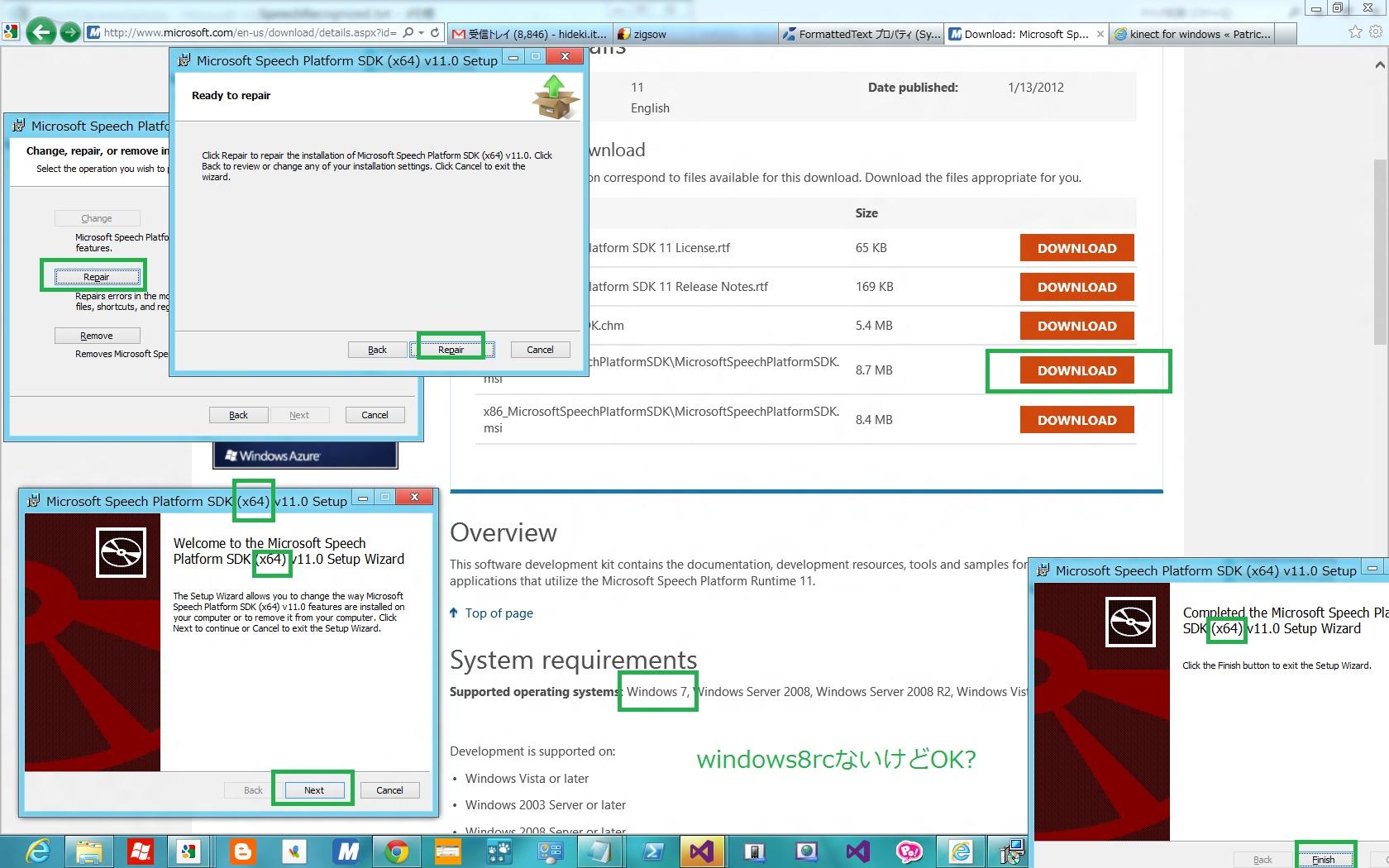1389x868 pixels.
Task: Open the Blogger taskbar shortcut
Action: tap(242, 851)
